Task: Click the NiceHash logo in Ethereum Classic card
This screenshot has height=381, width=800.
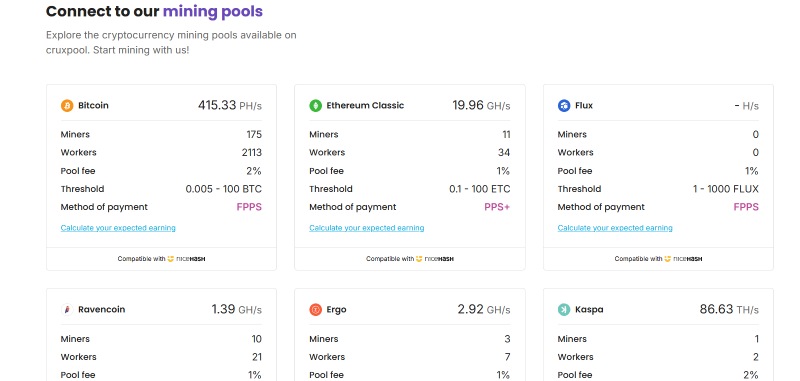Action: (435, 259)
